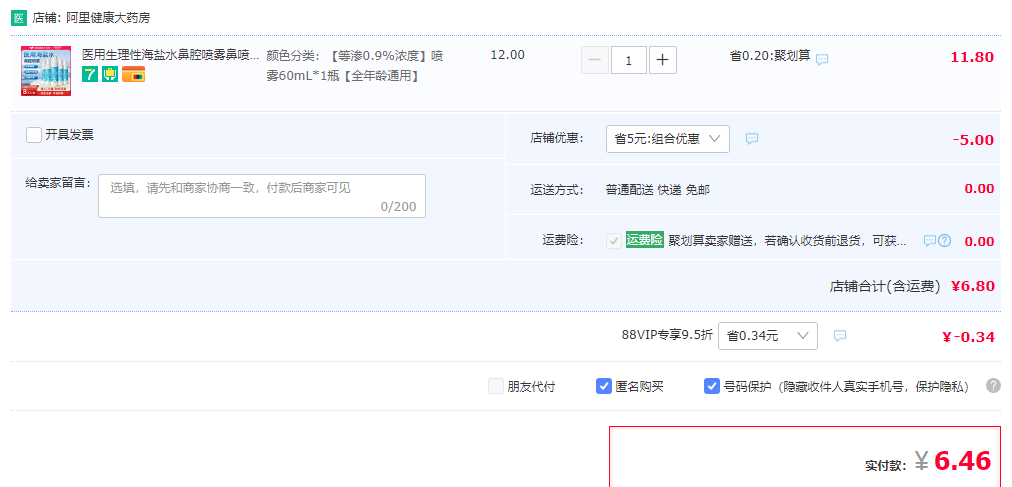
Task: Uncheck the 匿名购买 anonymous purchase checkbox
Action: (x=603, y=386)
